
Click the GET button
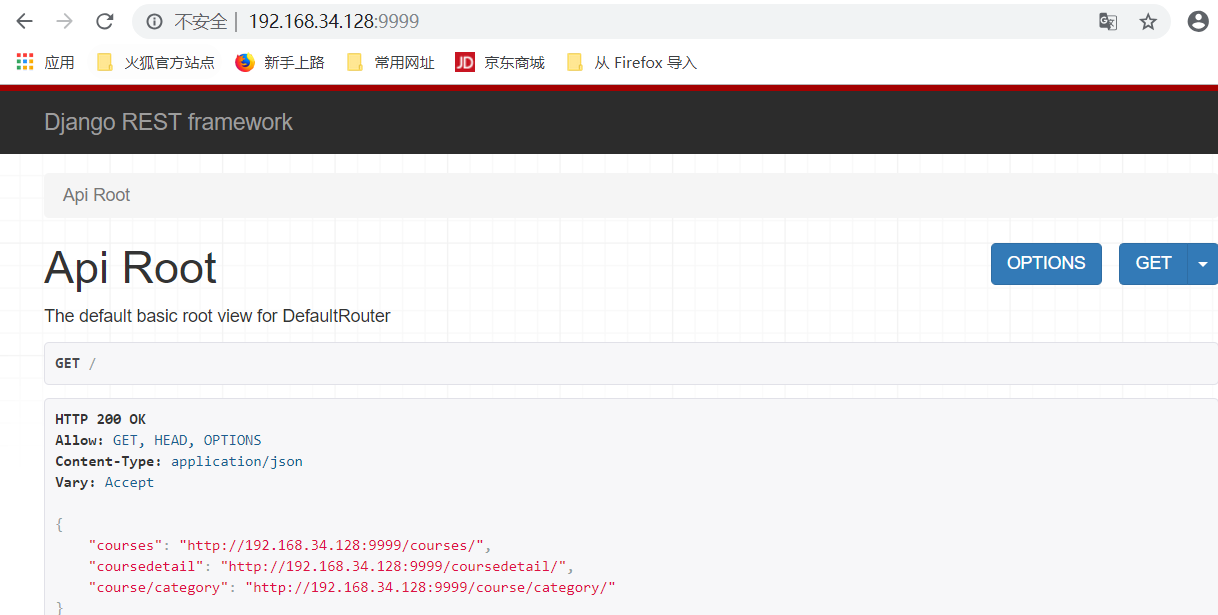[x=1153, y=263]
